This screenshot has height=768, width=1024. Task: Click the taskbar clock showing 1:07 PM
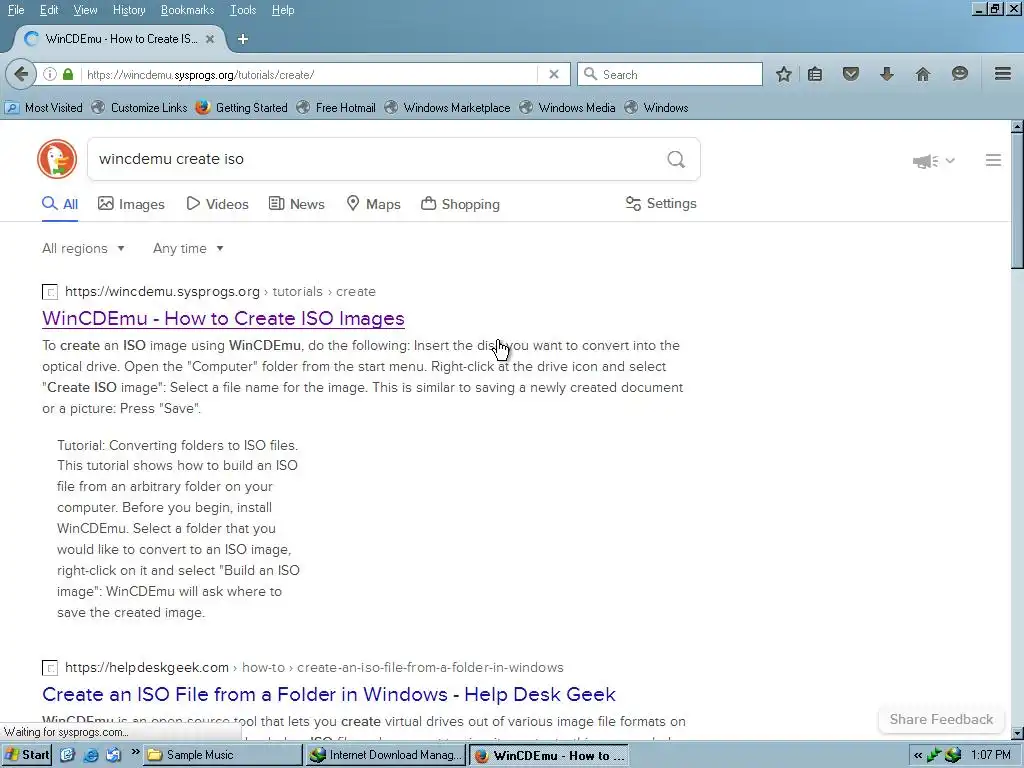click(991, 755)
